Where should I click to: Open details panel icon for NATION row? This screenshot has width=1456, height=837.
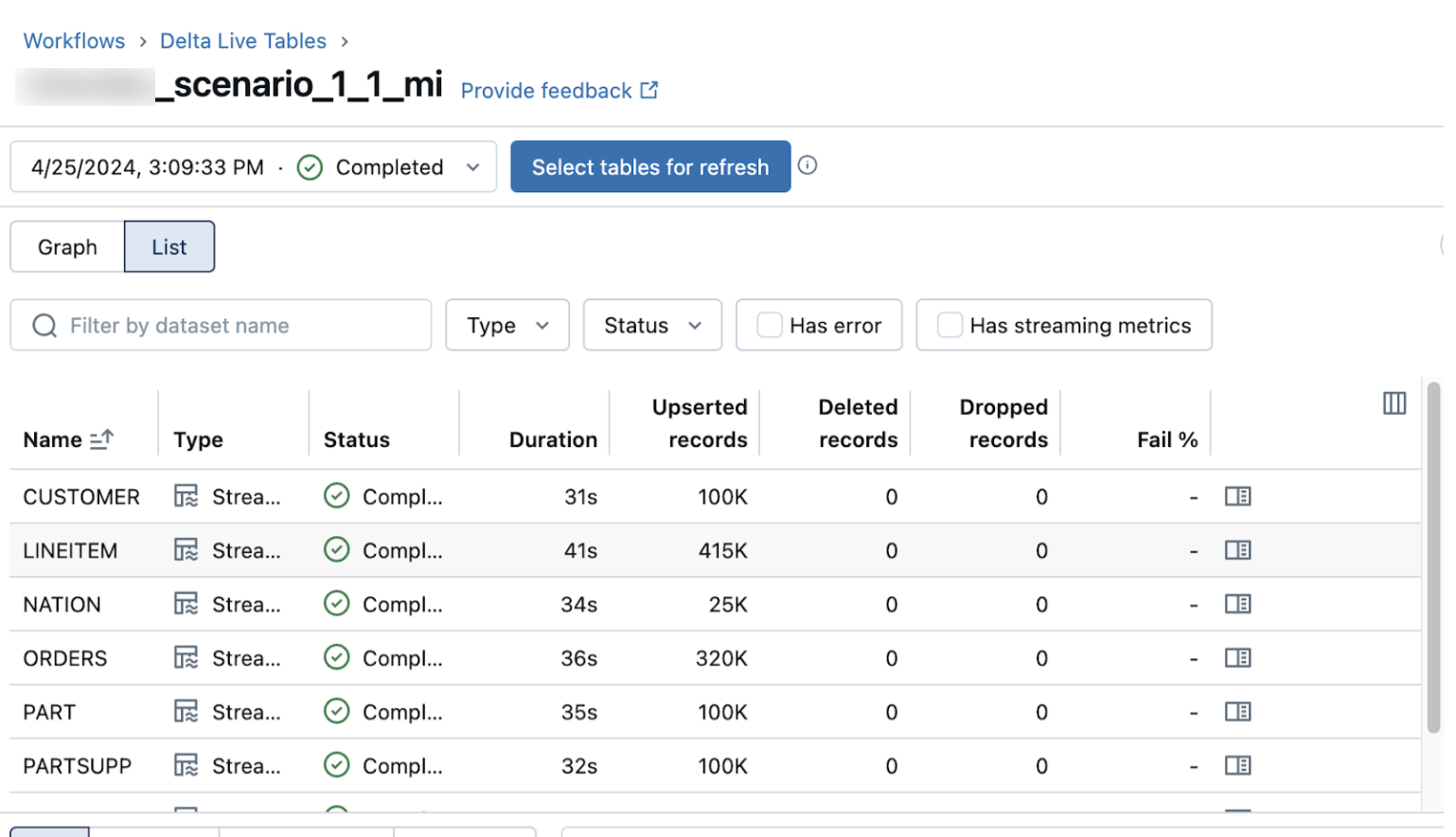point(1237,604)
